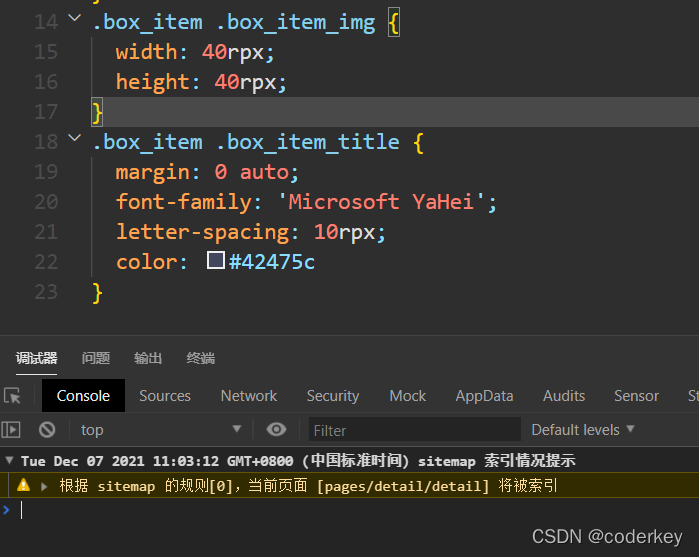Show the console sidebar panel icon
This screenshot has width=699, height=557.
[11, 430]
